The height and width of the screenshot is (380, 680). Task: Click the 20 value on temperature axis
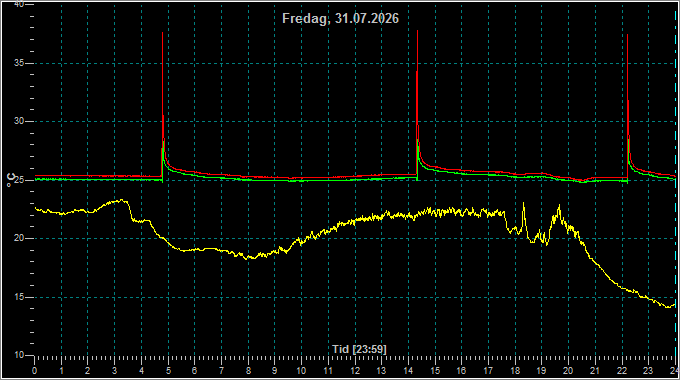[x=19, y=238]
